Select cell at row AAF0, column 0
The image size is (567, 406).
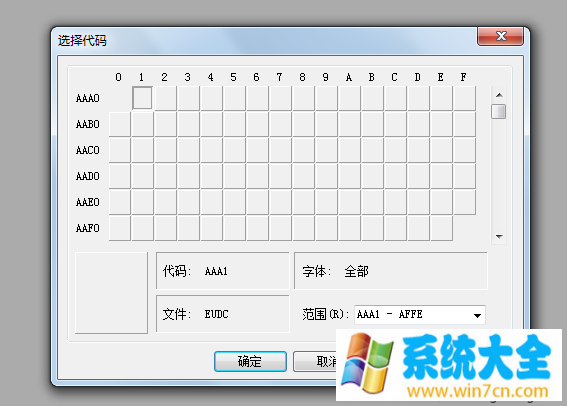click(x=119, y=228)
